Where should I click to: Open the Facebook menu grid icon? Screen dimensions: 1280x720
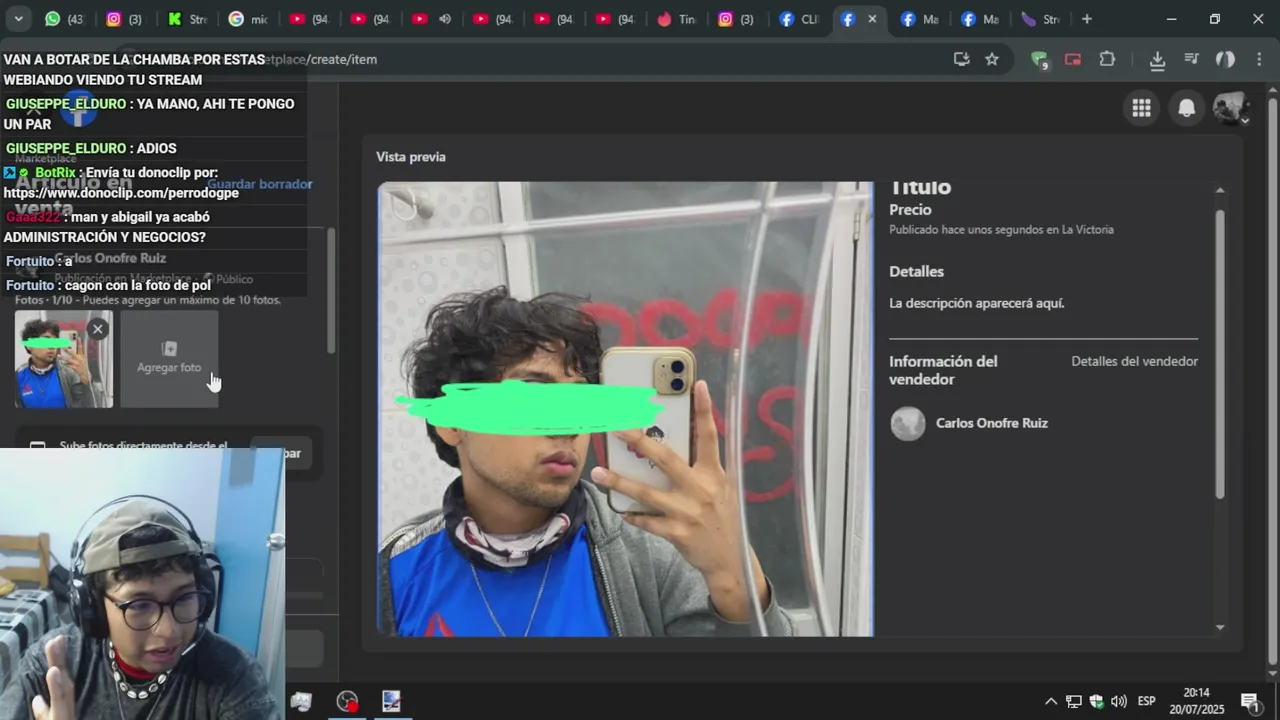1141,108
